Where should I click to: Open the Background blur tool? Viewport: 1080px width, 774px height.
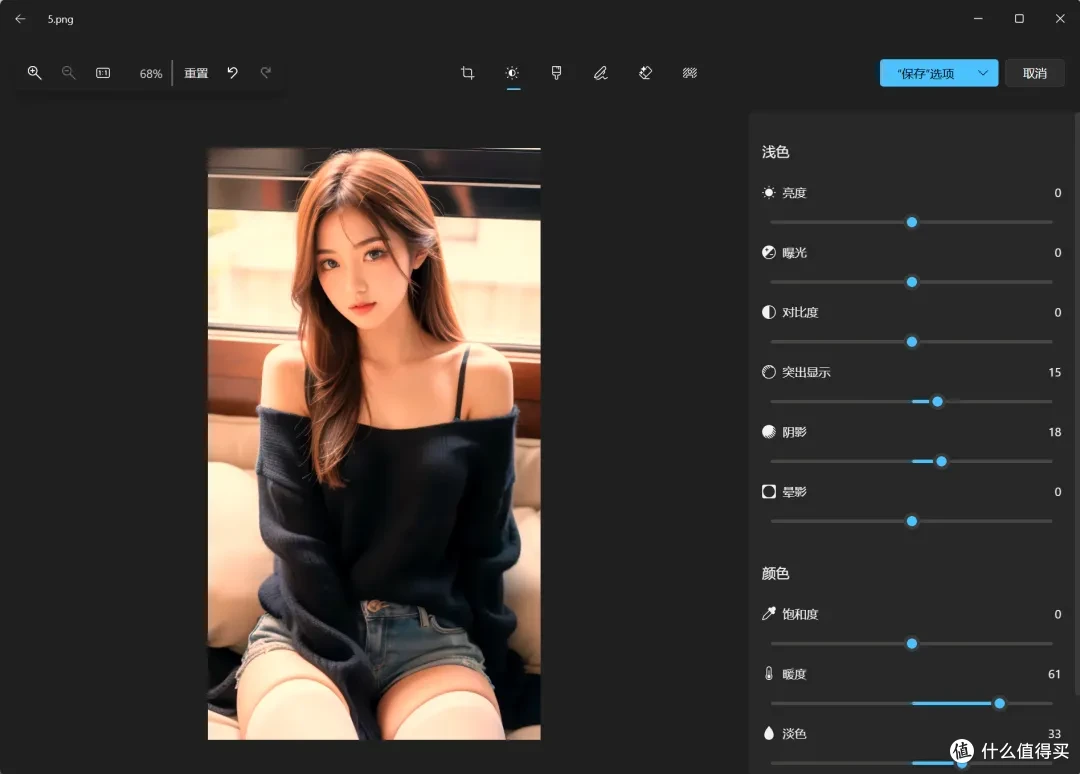tap(689, 73)
